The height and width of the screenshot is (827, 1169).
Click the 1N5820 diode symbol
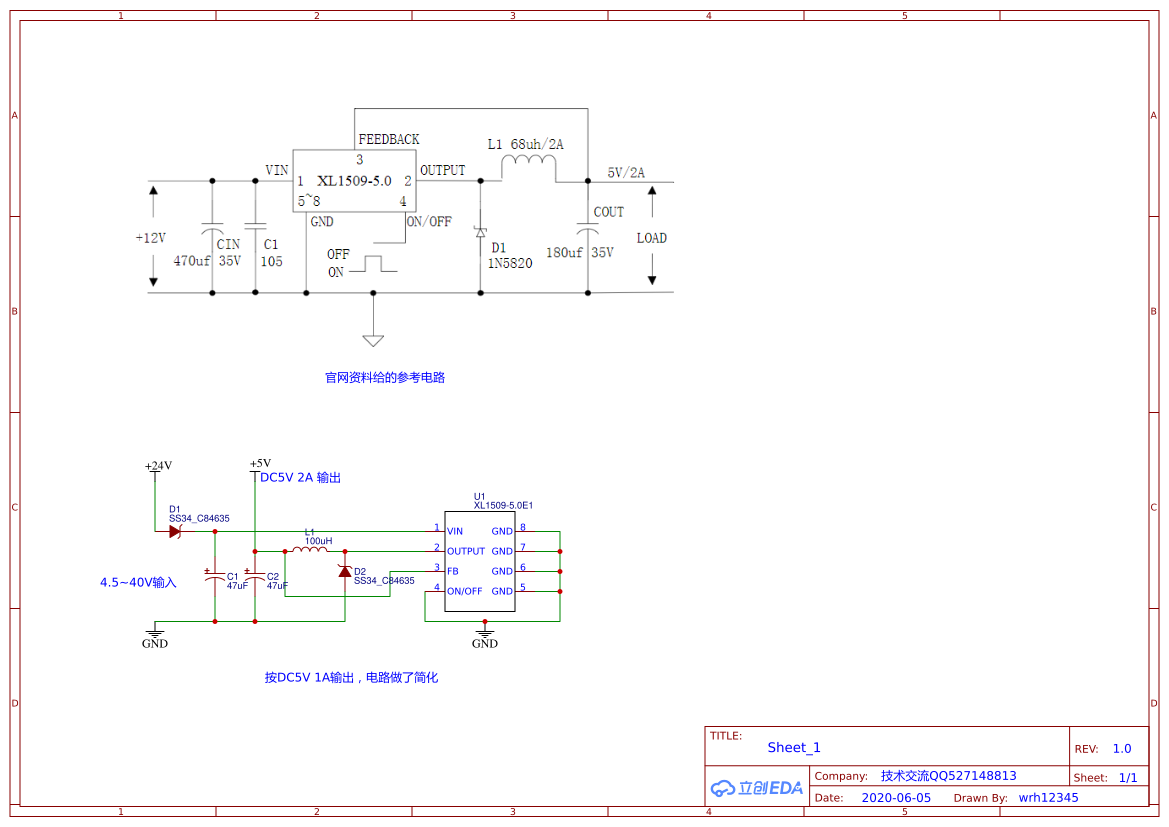480,233
